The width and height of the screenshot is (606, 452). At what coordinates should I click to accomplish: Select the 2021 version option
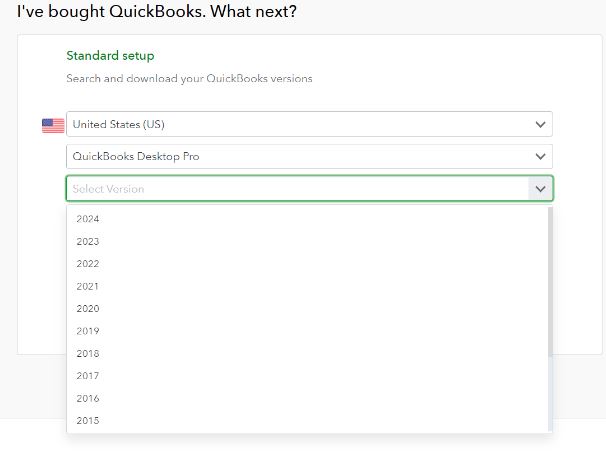tap(307, 286)
